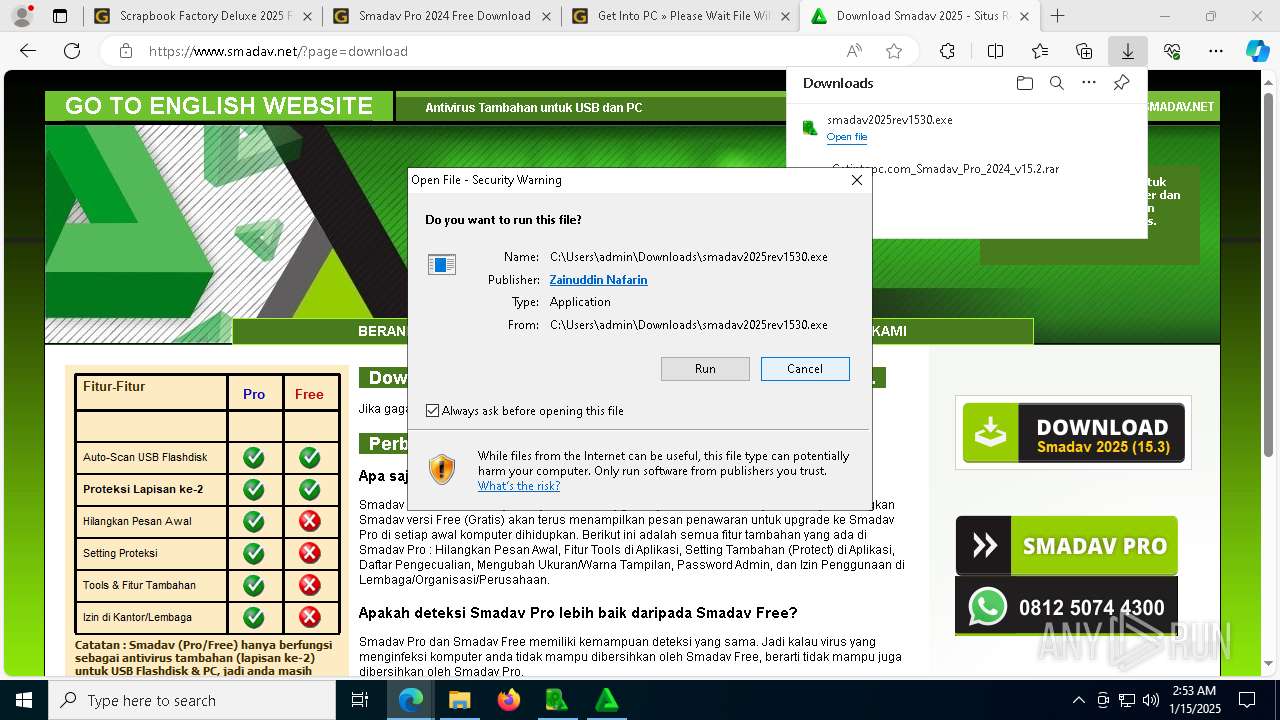Click GO TO ENGLISH WEBSITE banner

(x=218, y=106)
